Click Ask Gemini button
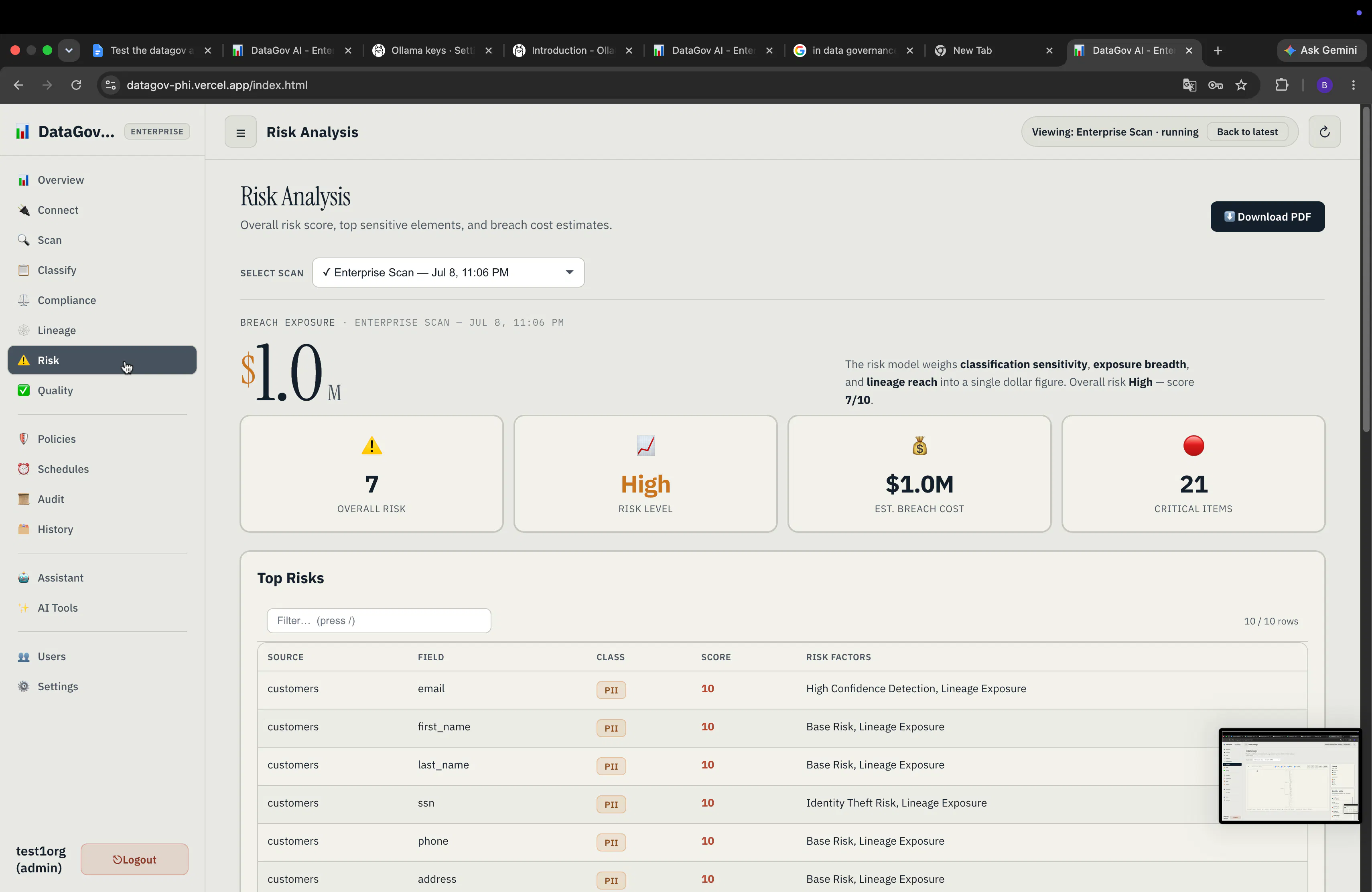The width and height of the screenshot is (1372, 892). (x=1321, y=51)
